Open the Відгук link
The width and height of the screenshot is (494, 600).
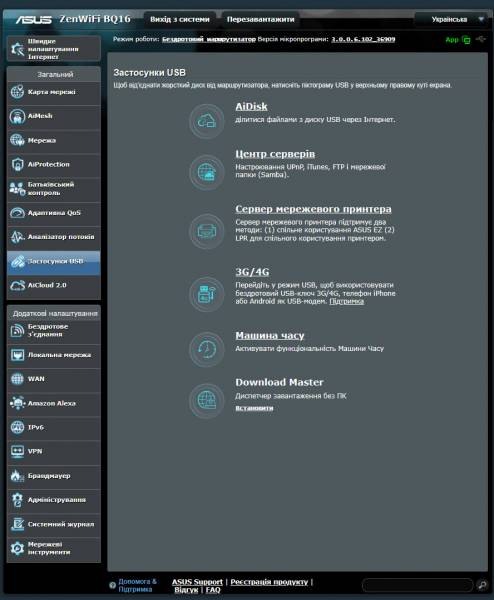point(186,590)
